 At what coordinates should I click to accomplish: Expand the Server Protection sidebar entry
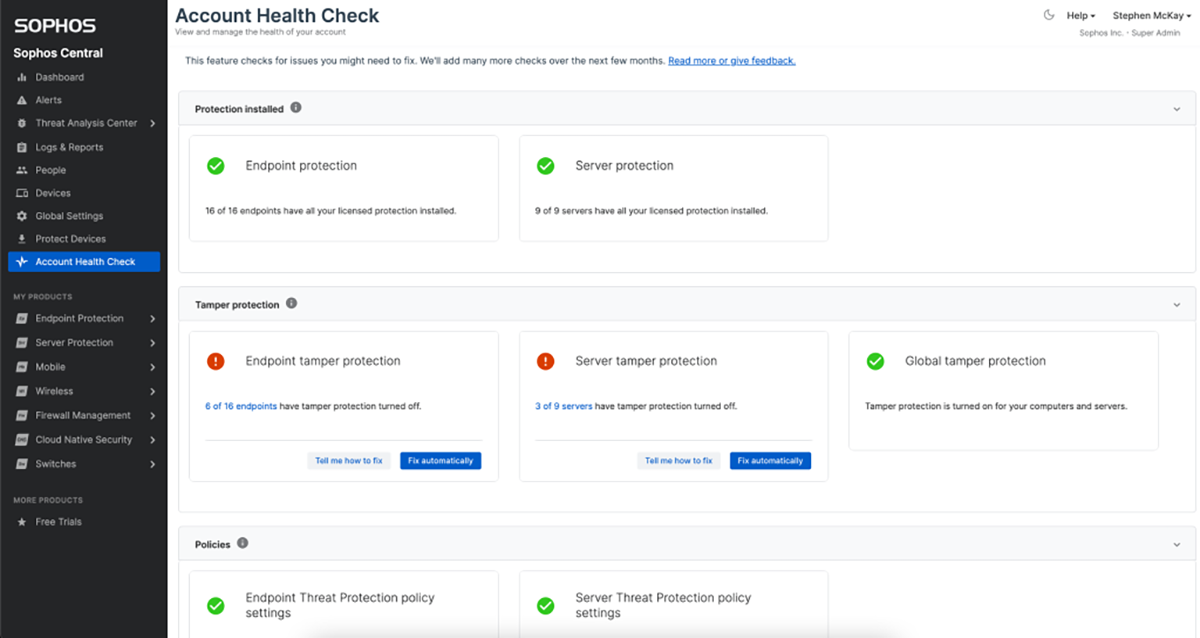coord(155,342)
